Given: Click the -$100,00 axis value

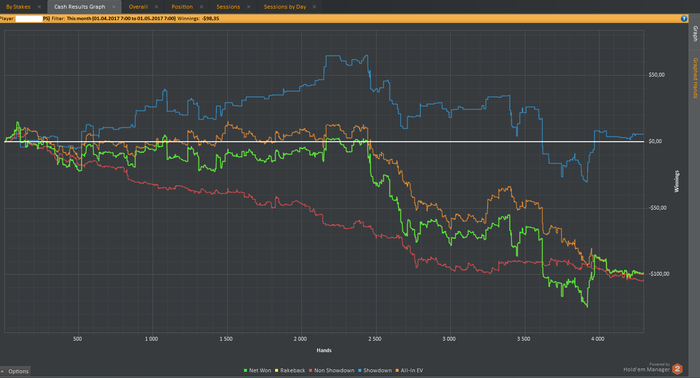Looking at the screenshot, I should click(659, 274).
